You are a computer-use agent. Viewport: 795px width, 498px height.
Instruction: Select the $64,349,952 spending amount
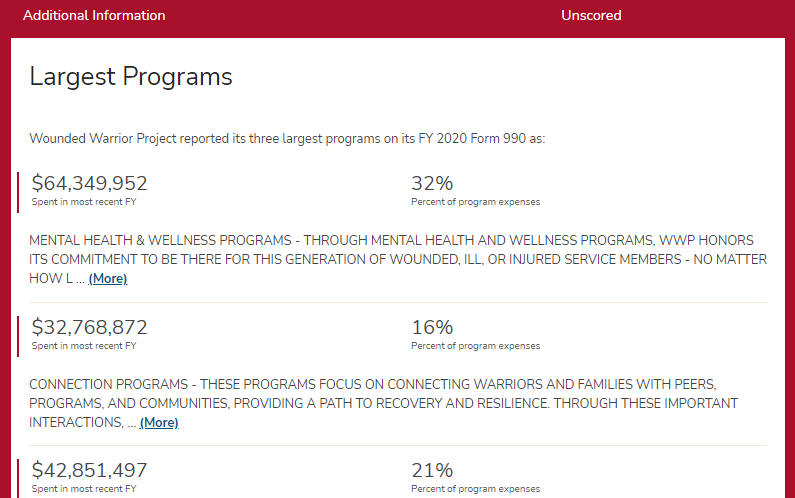(x=89, y=183)
